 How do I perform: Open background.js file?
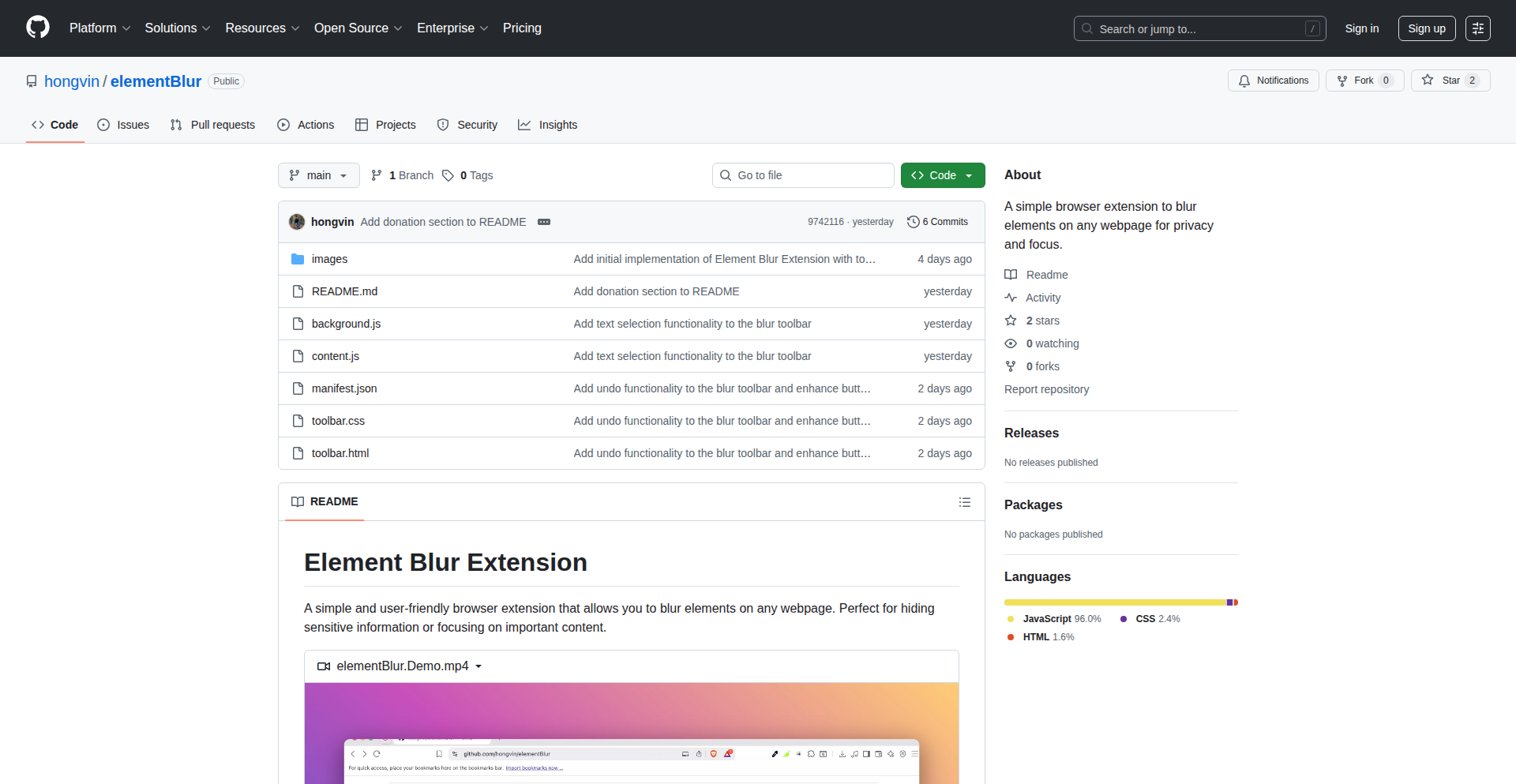(x=346, y=324)
